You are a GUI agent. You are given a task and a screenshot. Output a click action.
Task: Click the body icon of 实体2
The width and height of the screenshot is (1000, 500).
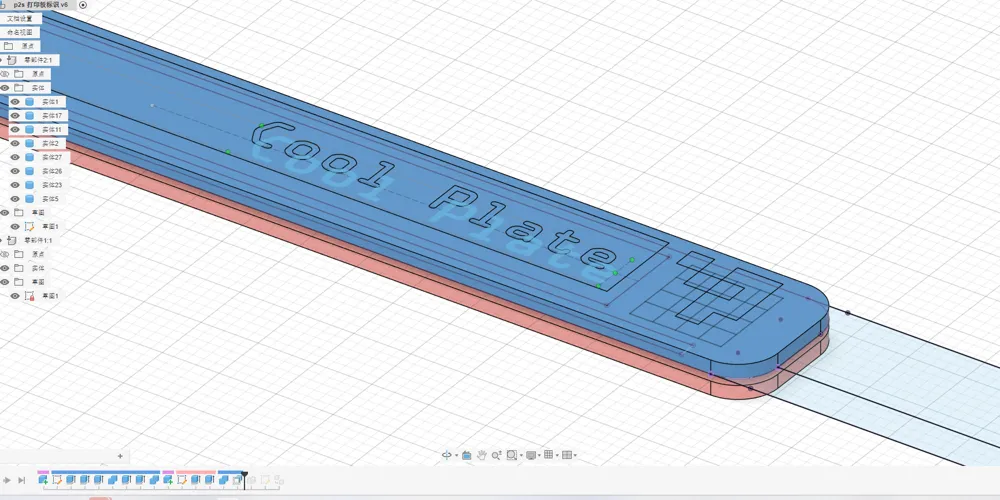click(29, 143)
